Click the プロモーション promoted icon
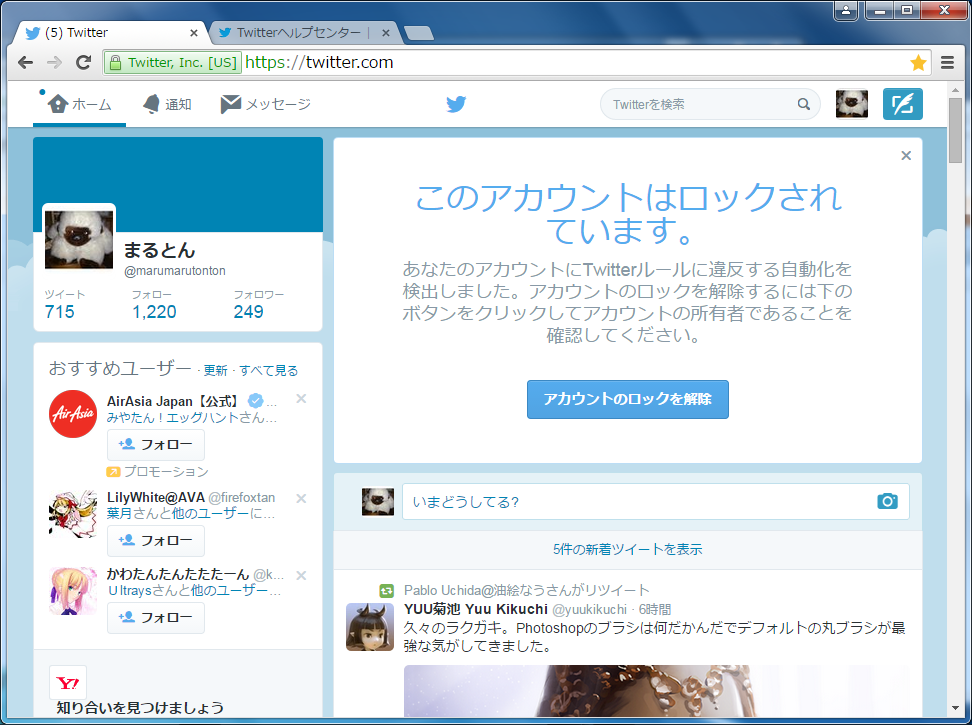Screen dimensions: 972x725 tap(113, 472)
